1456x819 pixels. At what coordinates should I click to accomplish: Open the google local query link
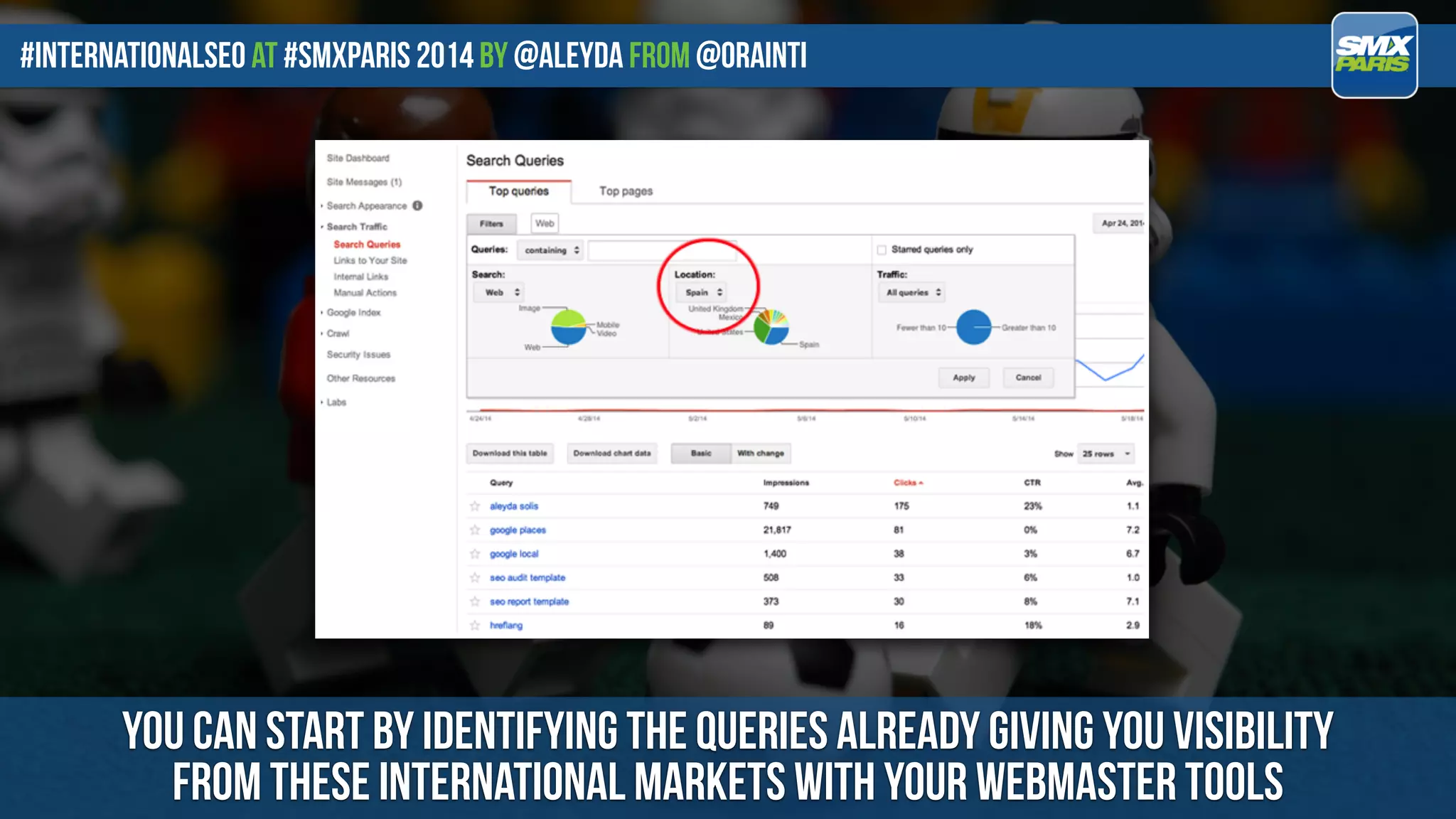click(514, 554)
